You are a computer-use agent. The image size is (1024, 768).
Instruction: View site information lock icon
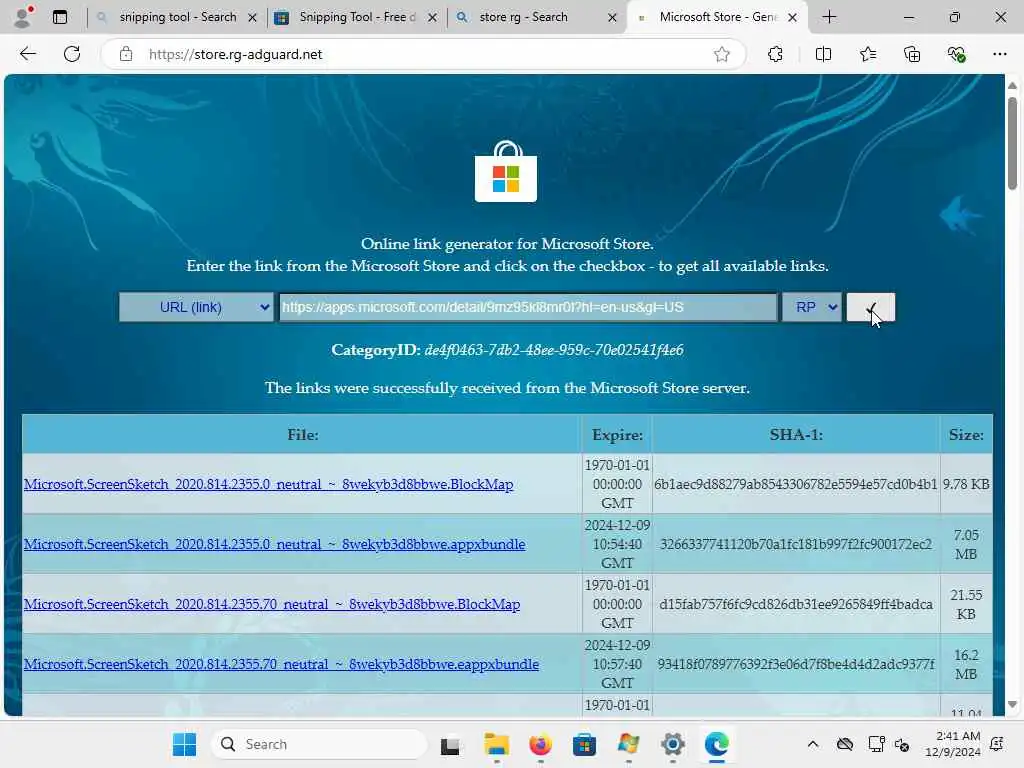(126, 54)
